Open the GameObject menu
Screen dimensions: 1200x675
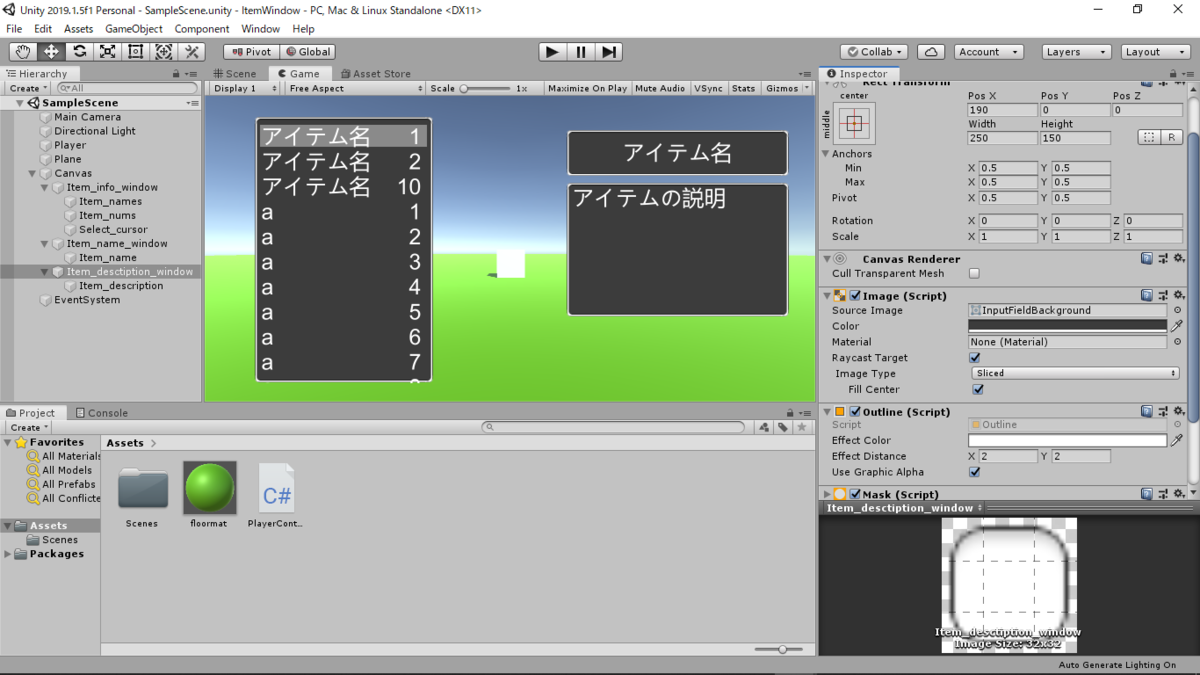[134, 29]
